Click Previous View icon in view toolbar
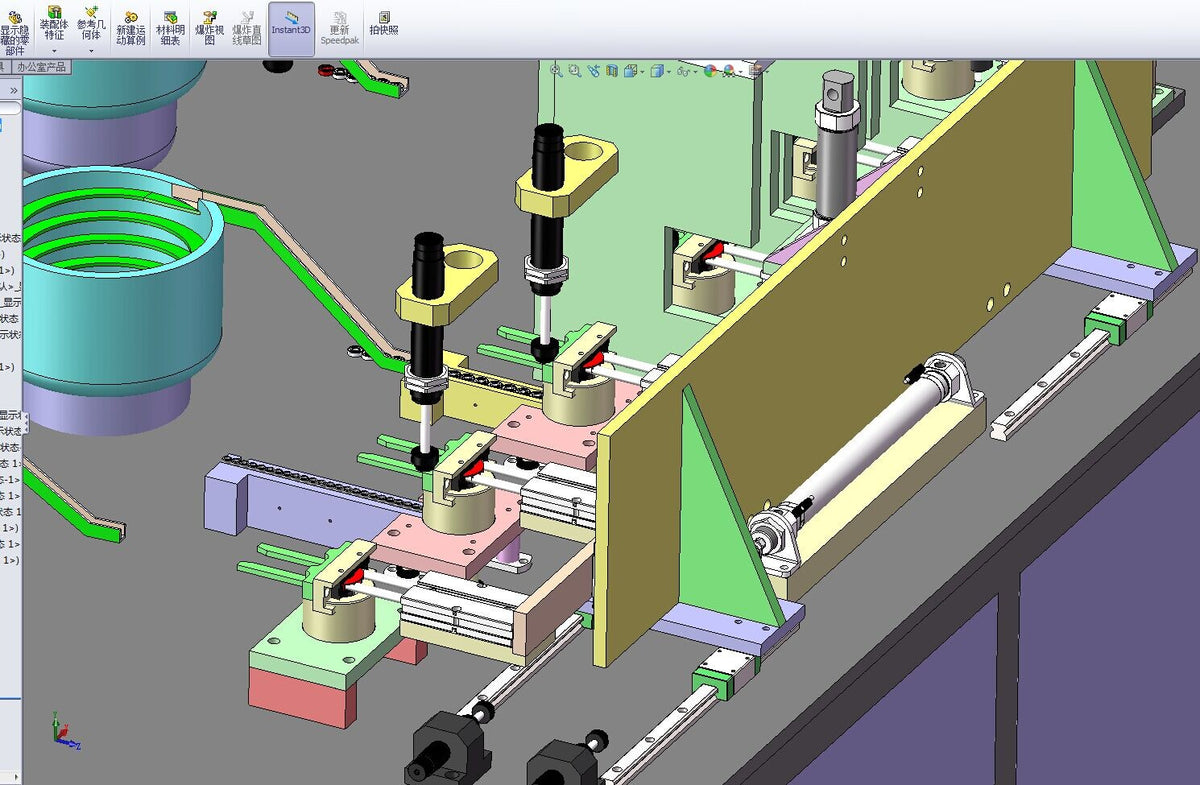This screenshot has width=1200, height=785. point(594,70)
